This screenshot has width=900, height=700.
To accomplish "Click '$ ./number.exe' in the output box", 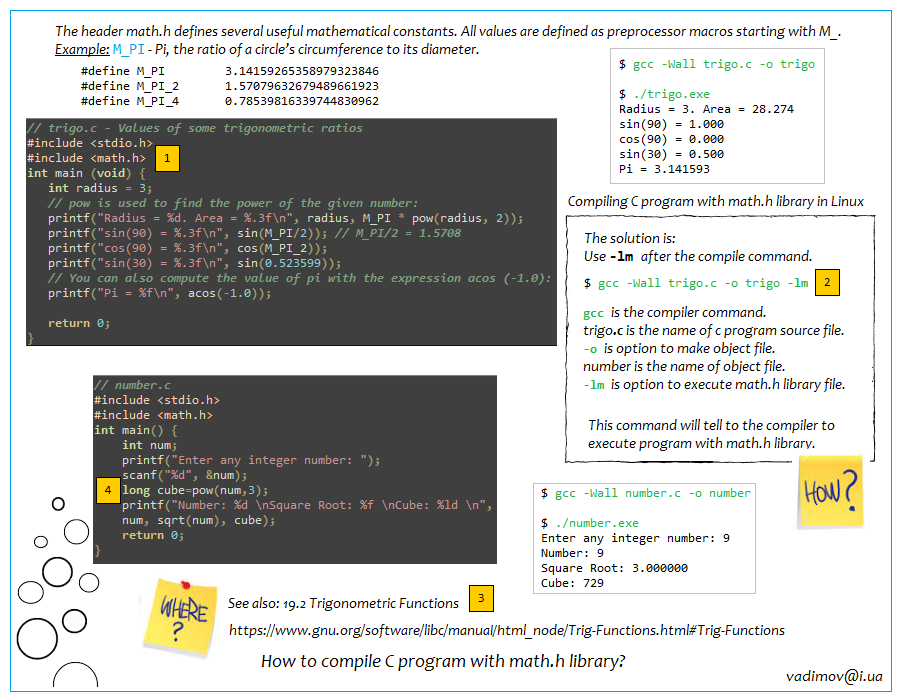I will pos(589,523).
